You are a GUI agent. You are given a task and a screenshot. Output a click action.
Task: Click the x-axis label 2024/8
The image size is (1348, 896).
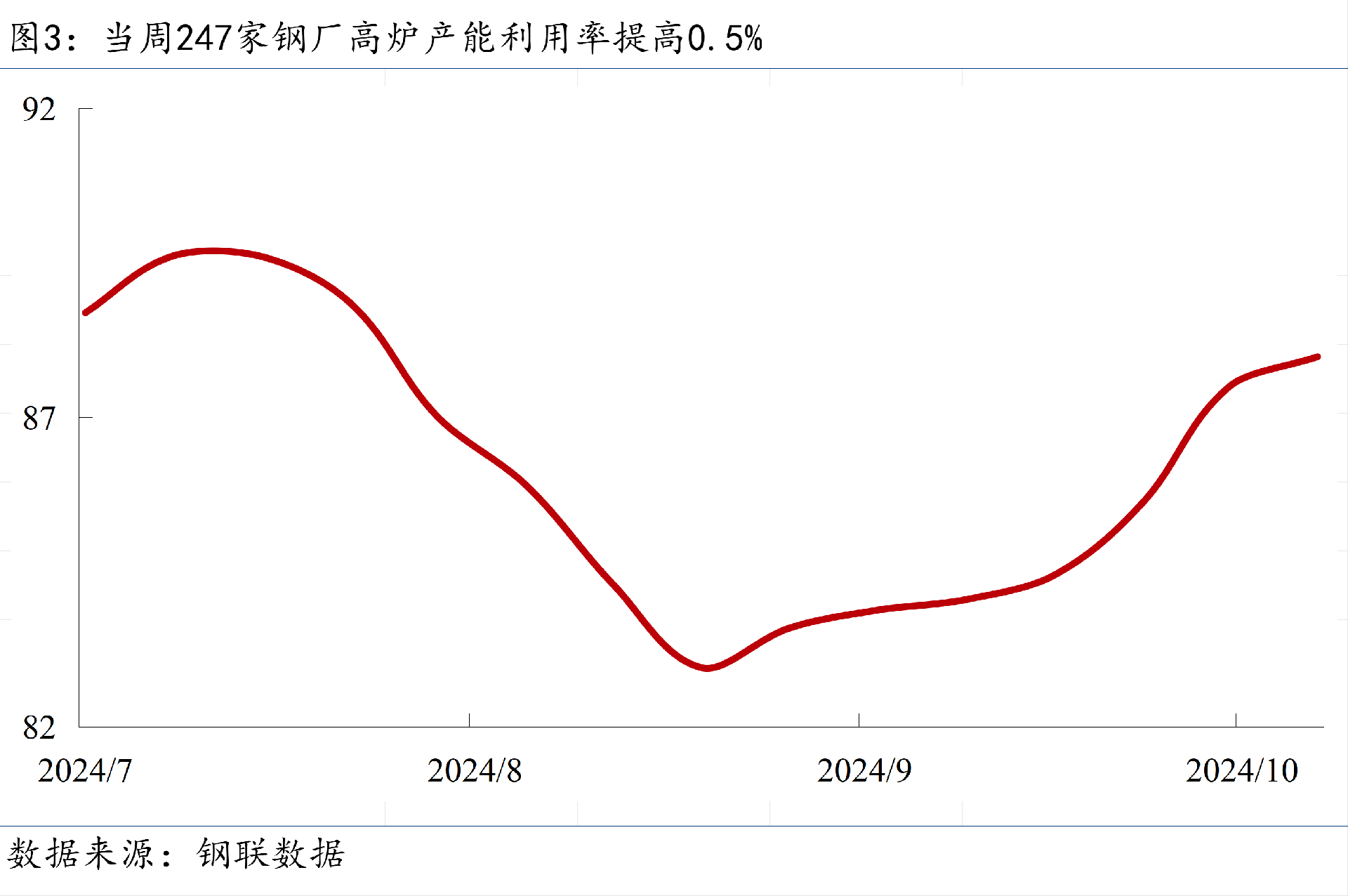[474, 771]
